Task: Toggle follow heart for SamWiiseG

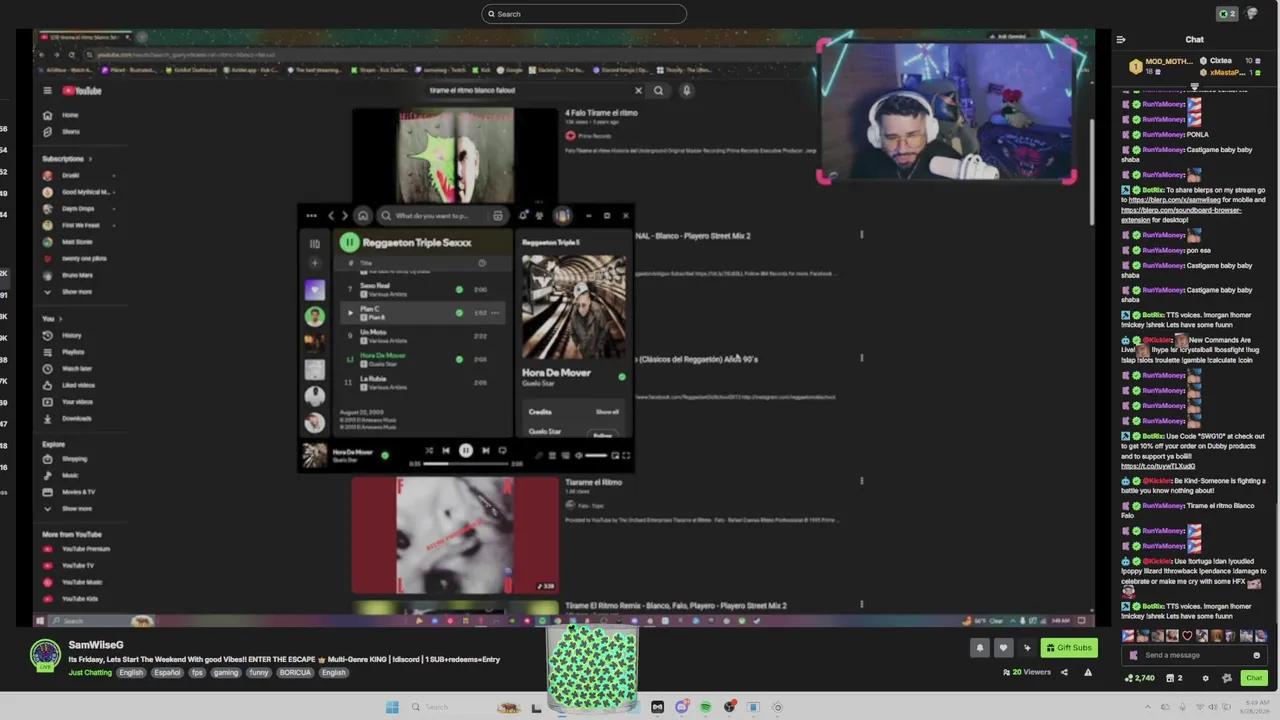Action: click(x=1003, y=648)
